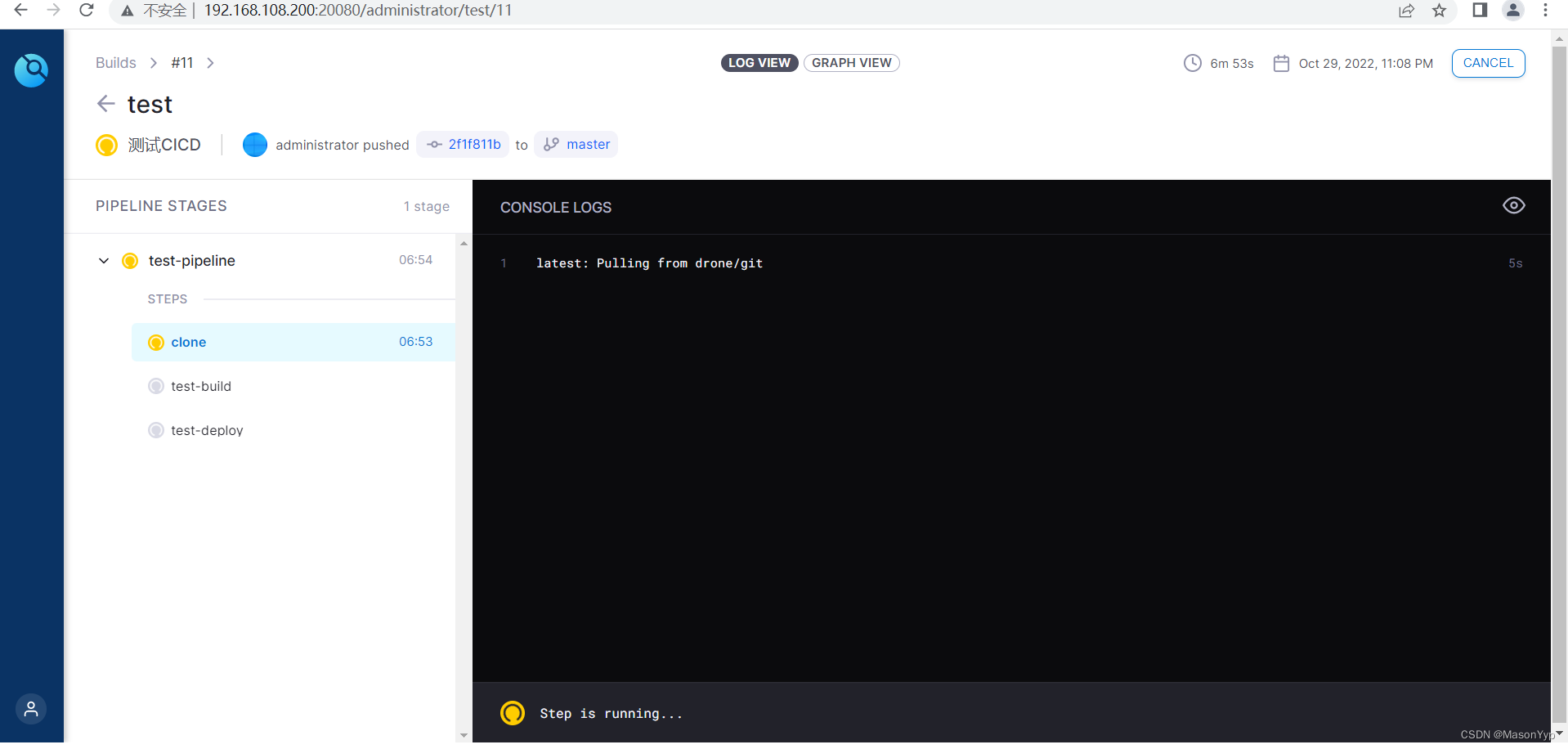Toggle console log visibility with the eye icon
The image size is (1568, 749).
pos(1513,206)
